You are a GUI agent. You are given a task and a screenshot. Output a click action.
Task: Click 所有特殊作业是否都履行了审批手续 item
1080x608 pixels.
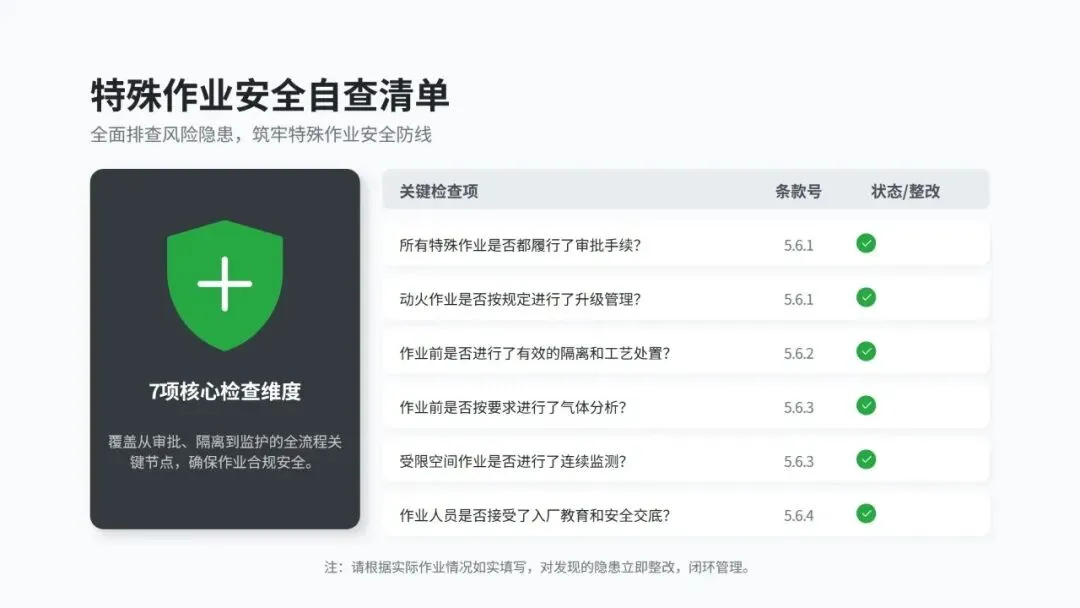pyautogui.click(x=520, y=245)
